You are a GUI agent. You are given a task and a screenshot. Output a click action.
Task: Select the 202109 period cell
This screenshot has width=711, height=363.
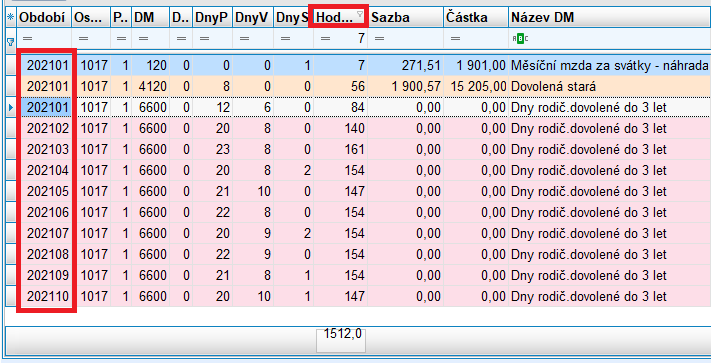pos(44,276)
